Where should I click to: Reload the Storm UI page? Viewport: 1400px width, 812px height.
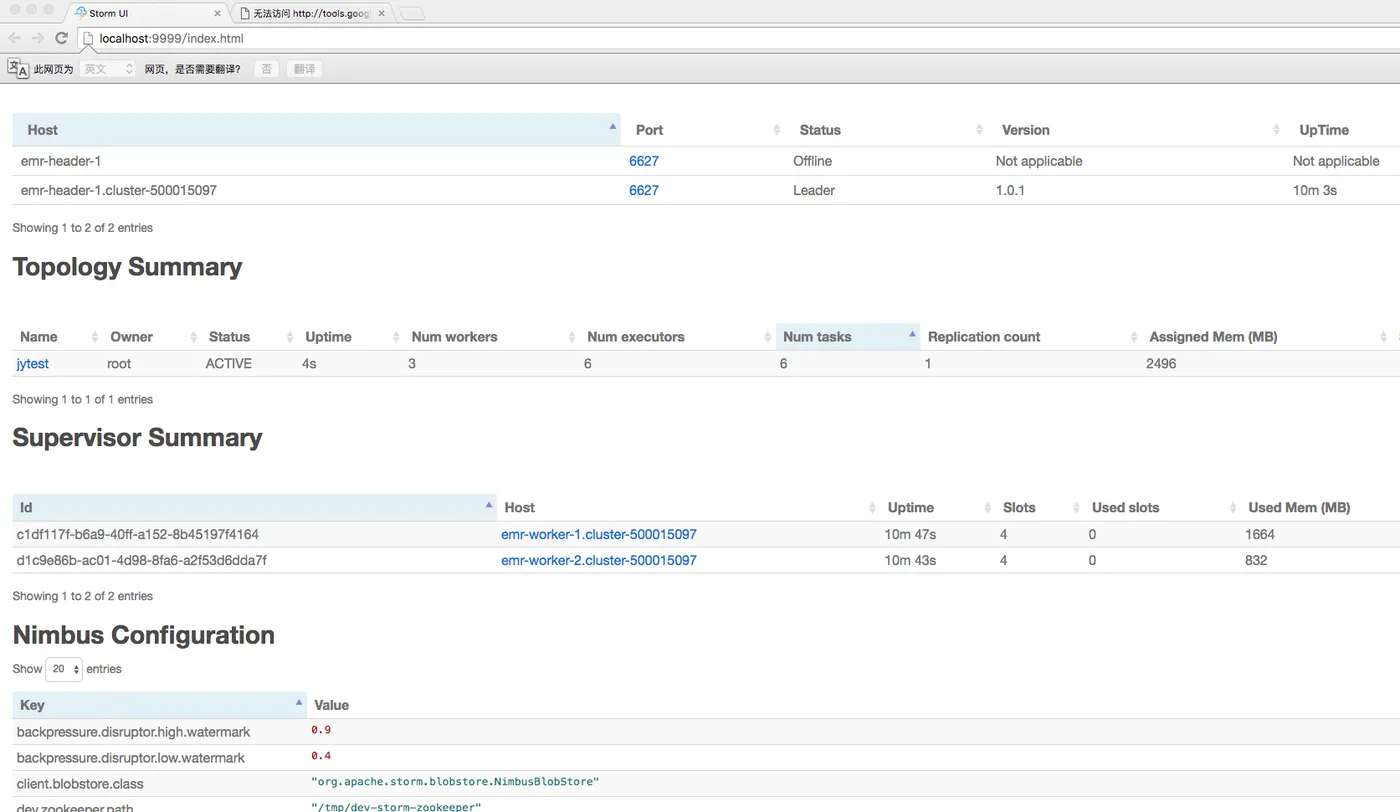click(61, 38)
